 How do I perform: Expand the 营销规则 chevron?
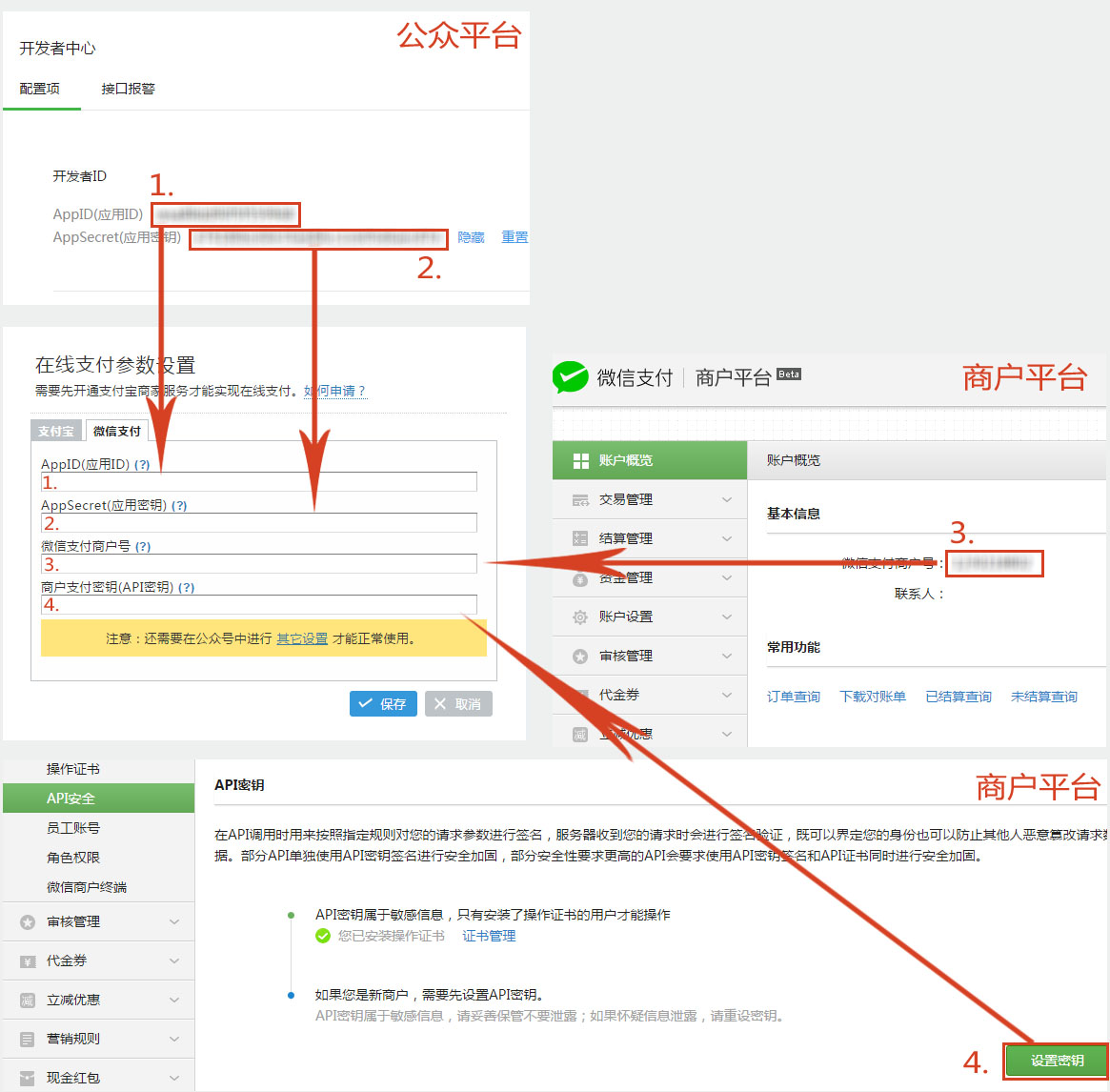(174, 1039)
